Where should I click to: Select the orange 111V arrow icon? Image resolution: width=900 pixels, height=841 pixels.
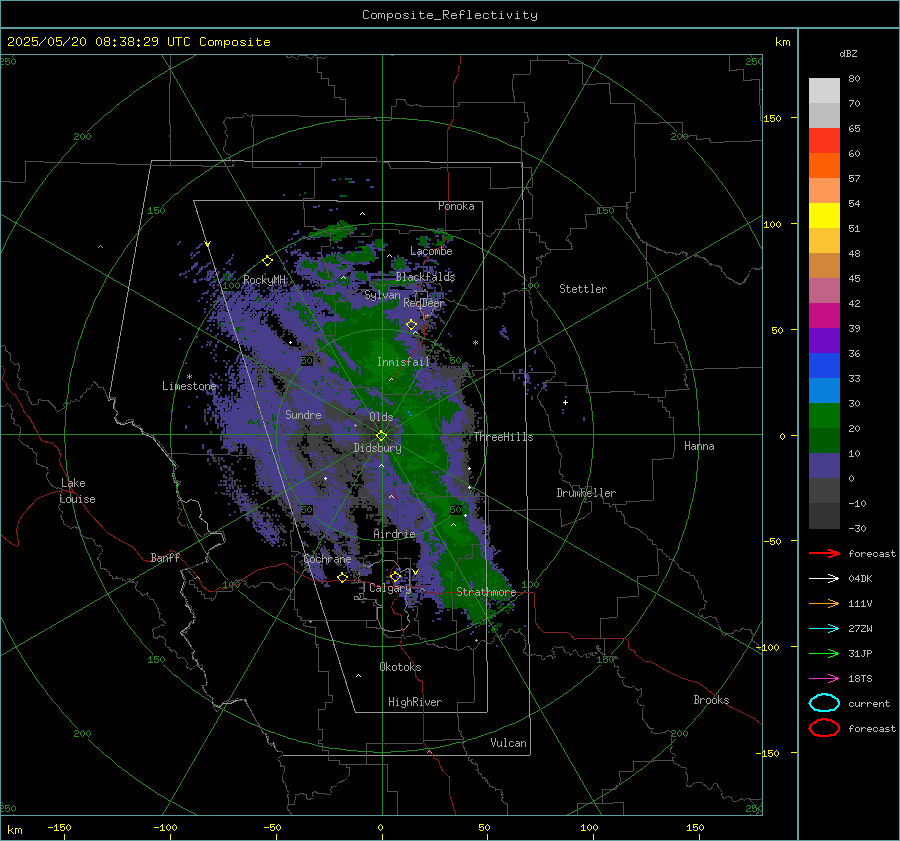point(824,603)
